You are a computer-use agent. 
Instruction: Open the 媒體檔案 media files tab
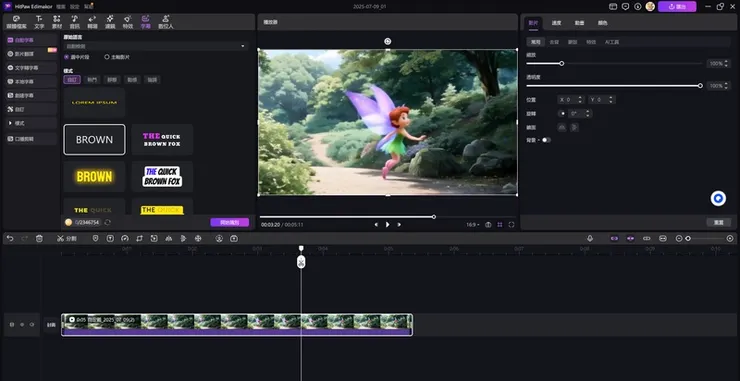coord(17,22)
